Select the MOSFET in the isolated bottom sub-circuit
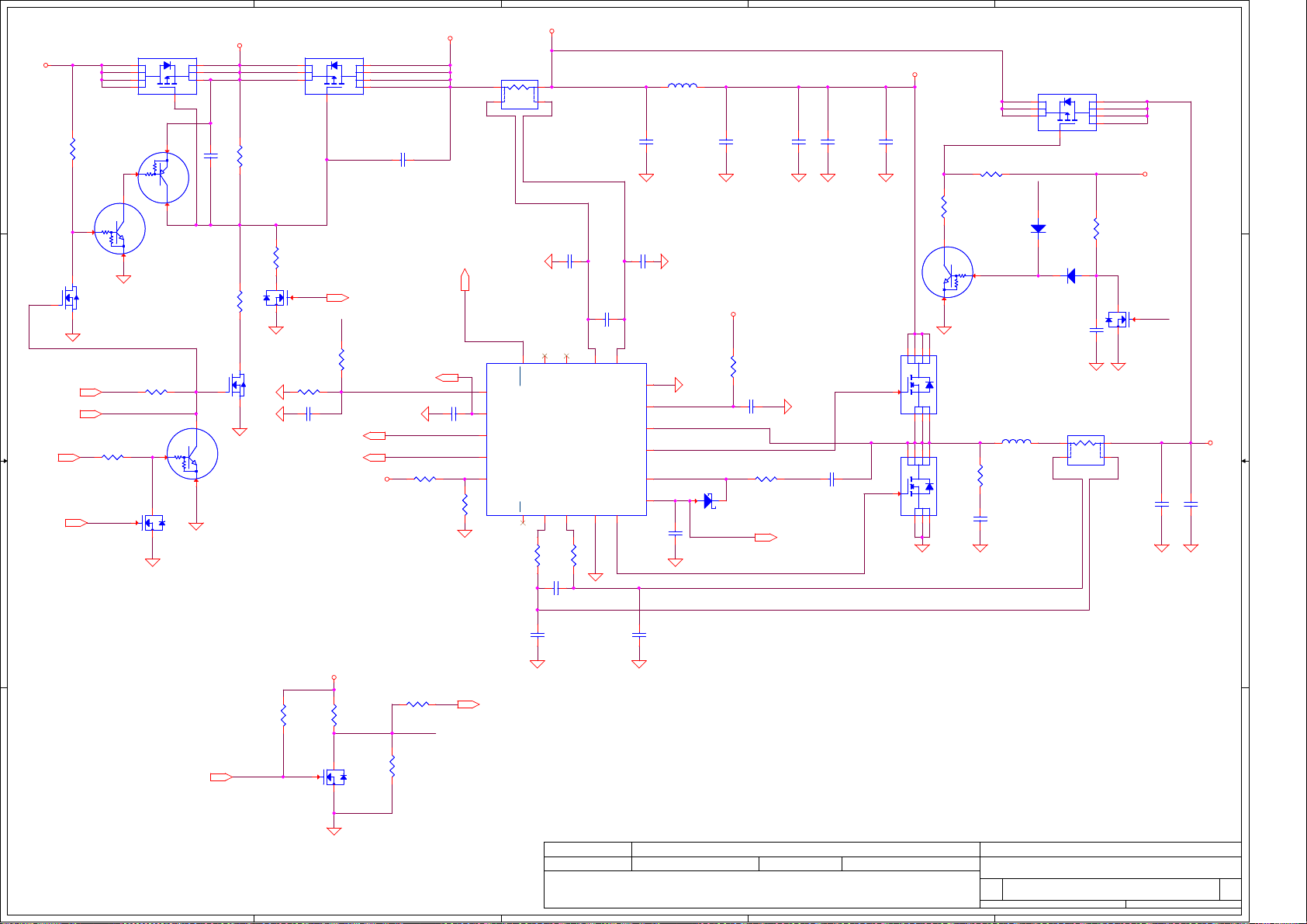Image resolution: width=1307 pixels, height=924 pixels. pos(334,777)
